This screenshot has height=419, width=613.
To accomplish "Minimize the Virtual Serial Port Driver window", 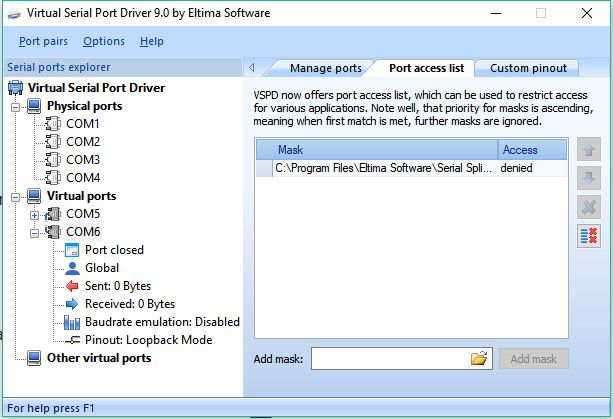I will point(496,13).
